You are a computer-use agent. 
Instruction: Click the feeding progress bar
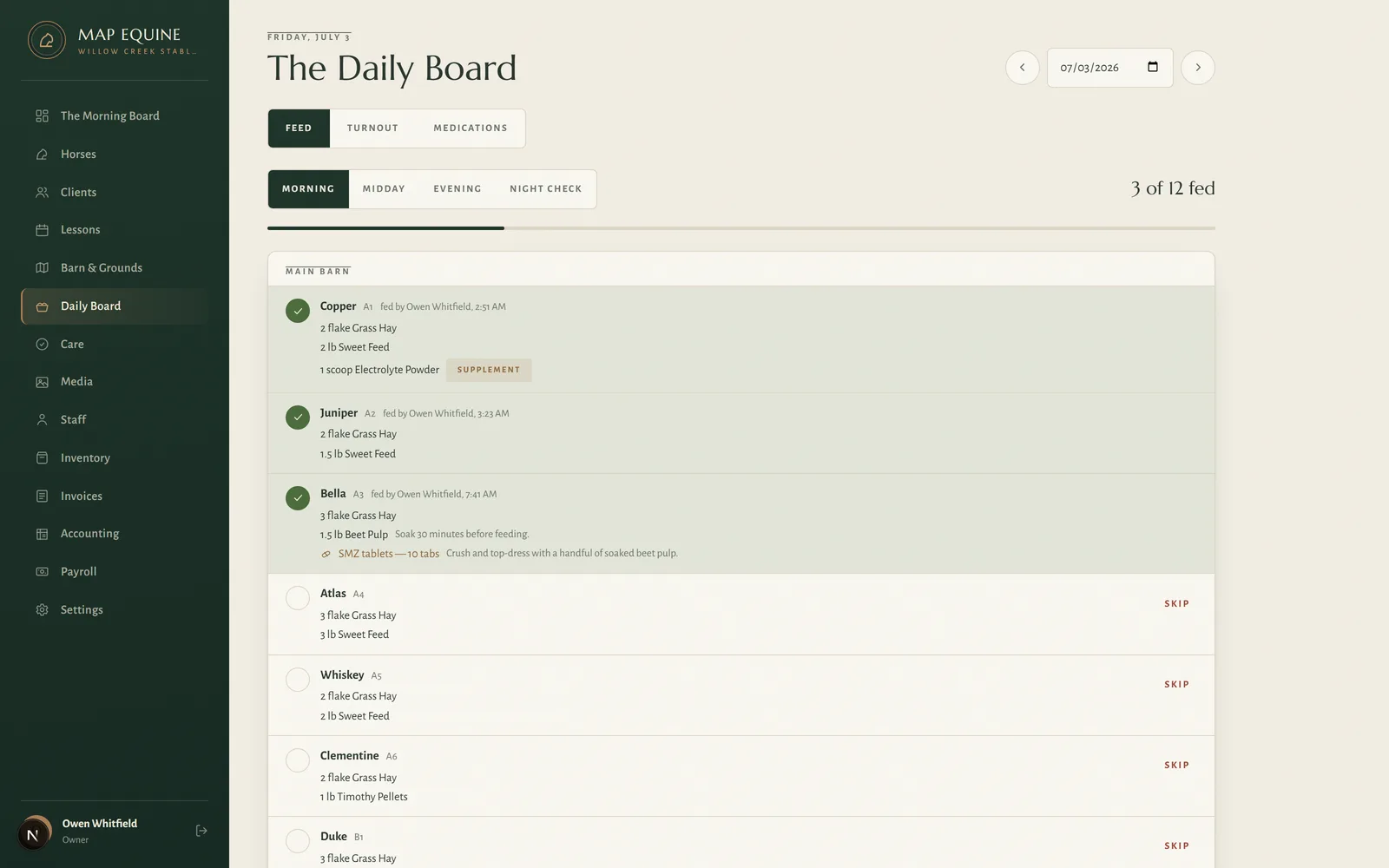(741, 228)
